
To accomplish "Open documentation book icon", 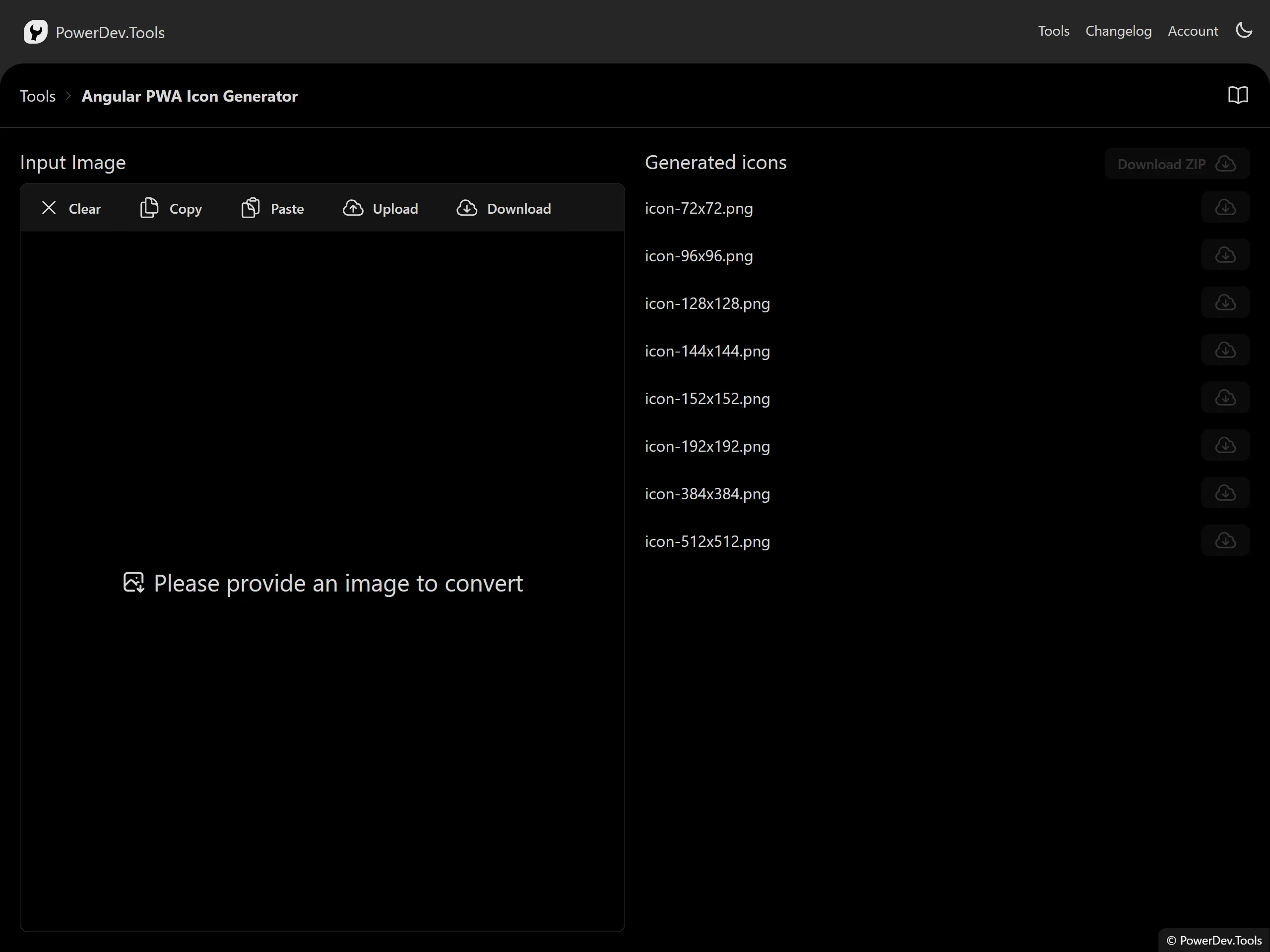I will [1238, 95].
